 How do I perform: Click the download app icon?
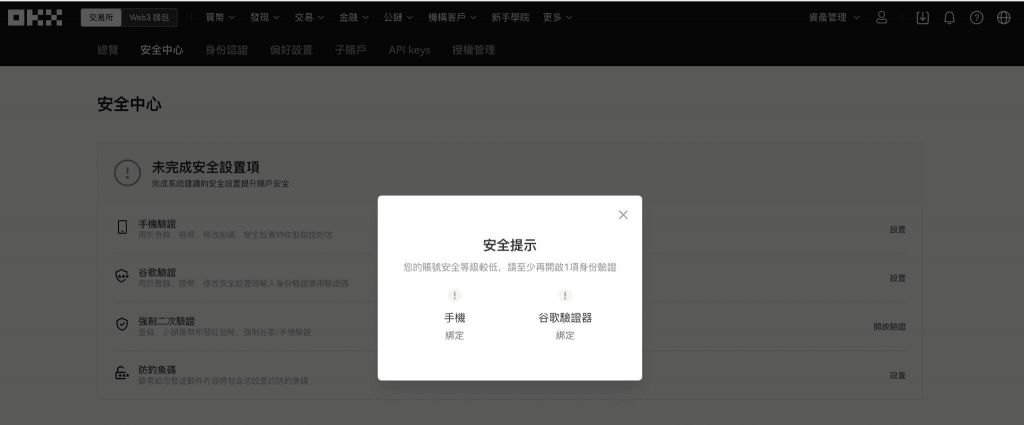[x=922, y=18]
